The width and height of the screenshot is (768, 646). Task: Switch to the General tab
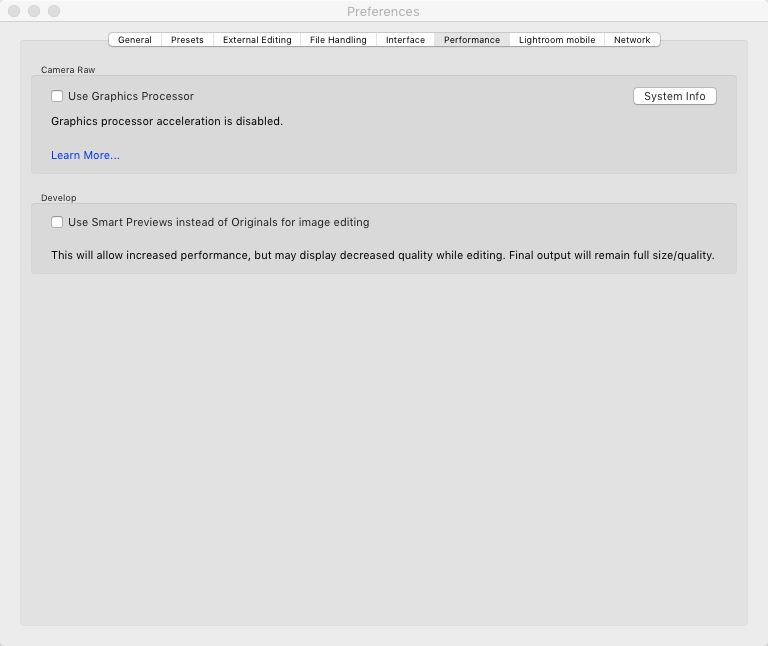click(135, 40)
